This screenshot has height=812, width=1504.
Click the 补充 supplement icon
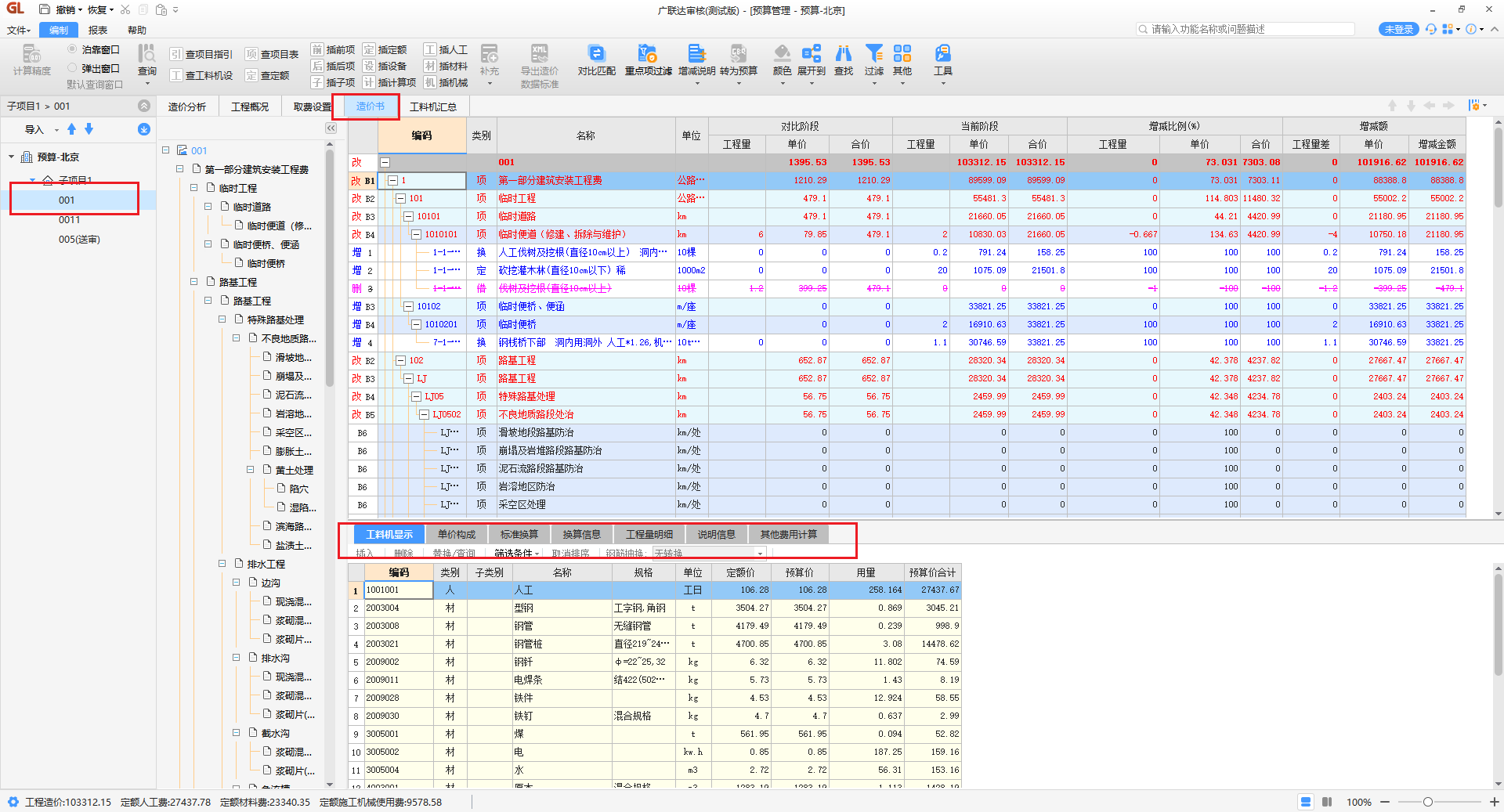[x=490, y=53]
